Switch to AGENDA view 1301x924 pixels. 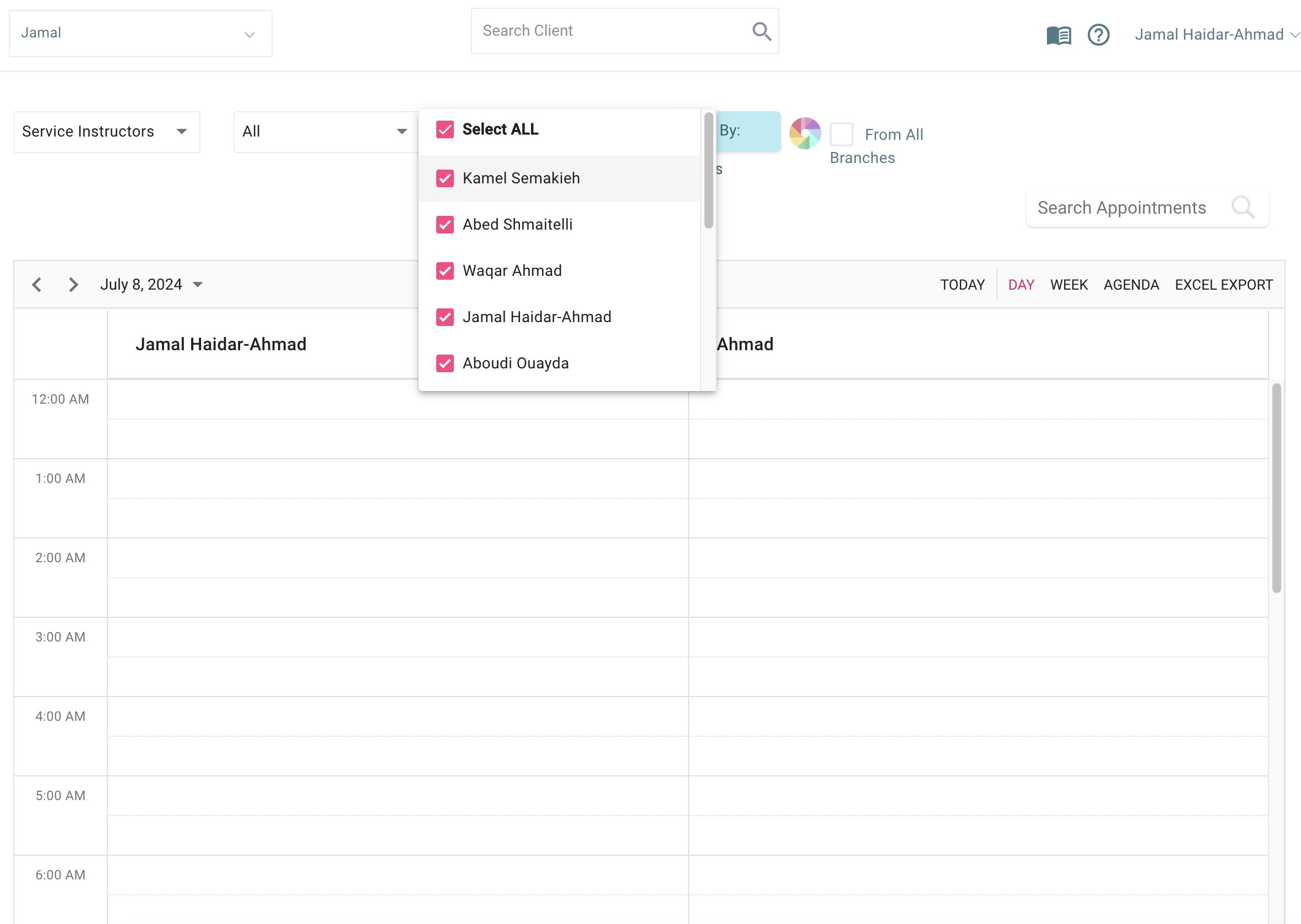coord(1130,285)
